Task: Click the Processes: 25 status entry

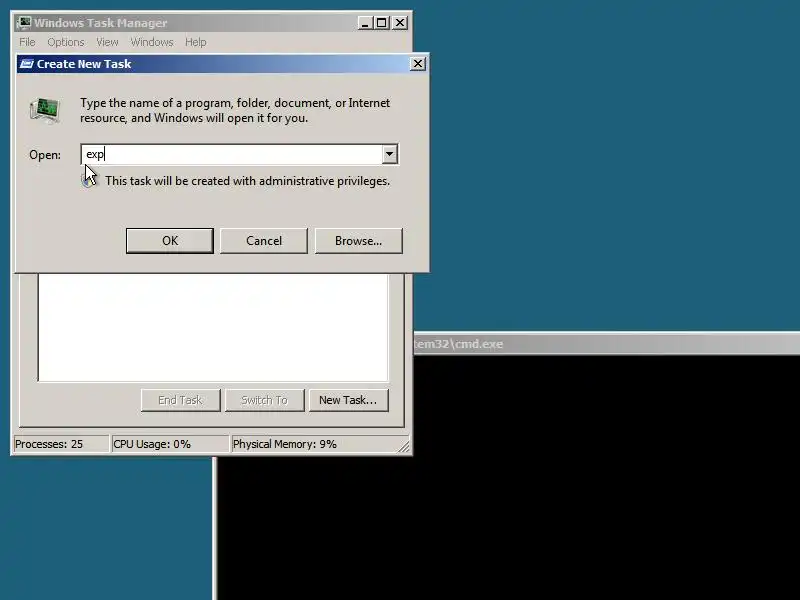Action: [61, 444]
